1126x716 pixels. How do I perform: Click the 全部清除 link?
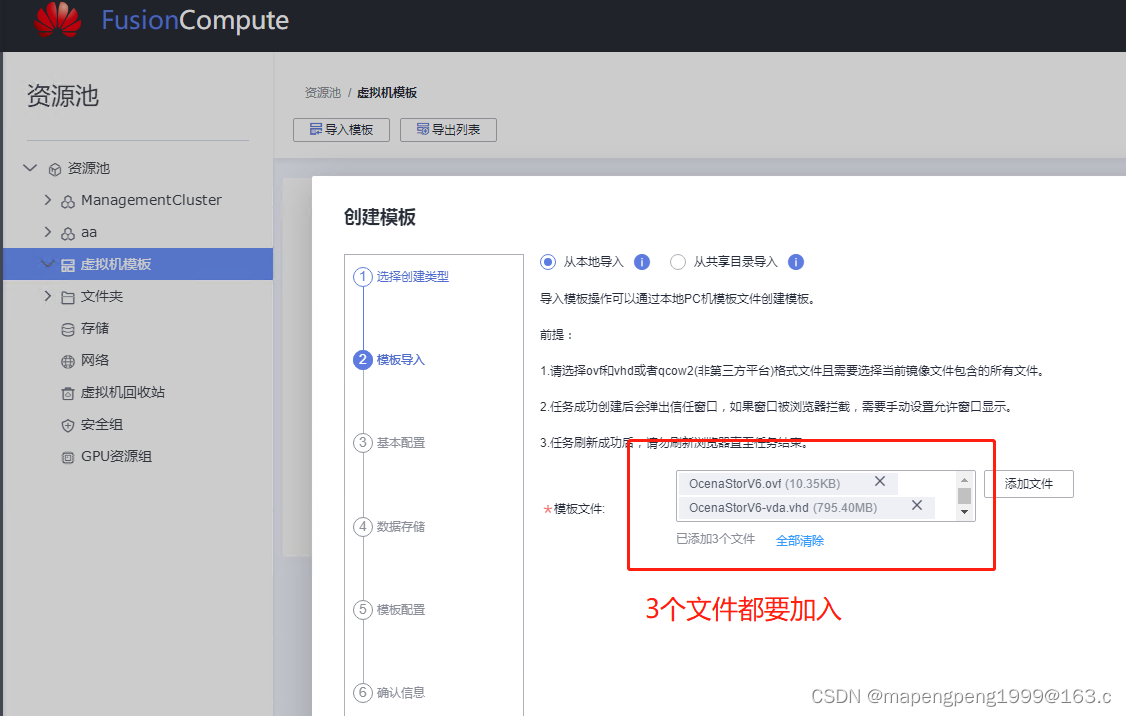point(800,541)
